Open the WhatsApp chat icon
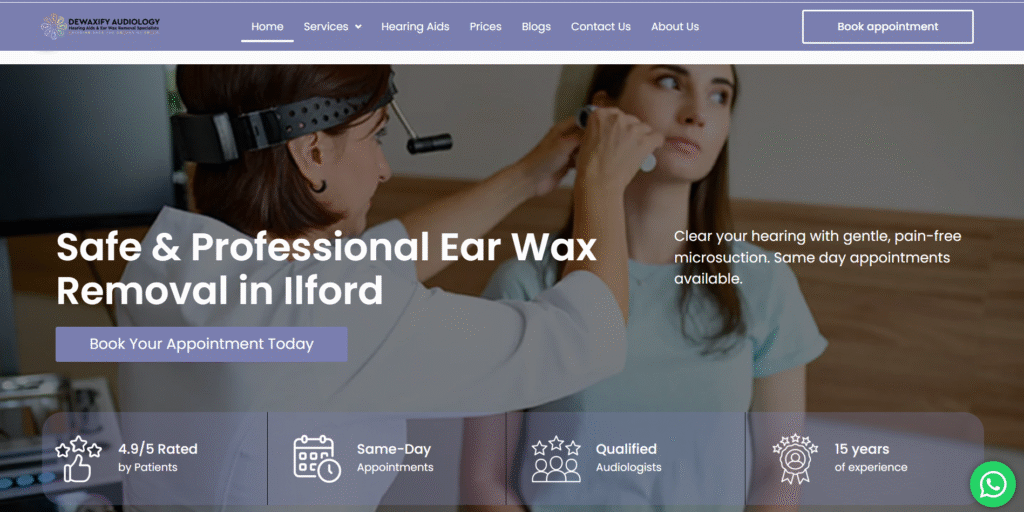 993,484
